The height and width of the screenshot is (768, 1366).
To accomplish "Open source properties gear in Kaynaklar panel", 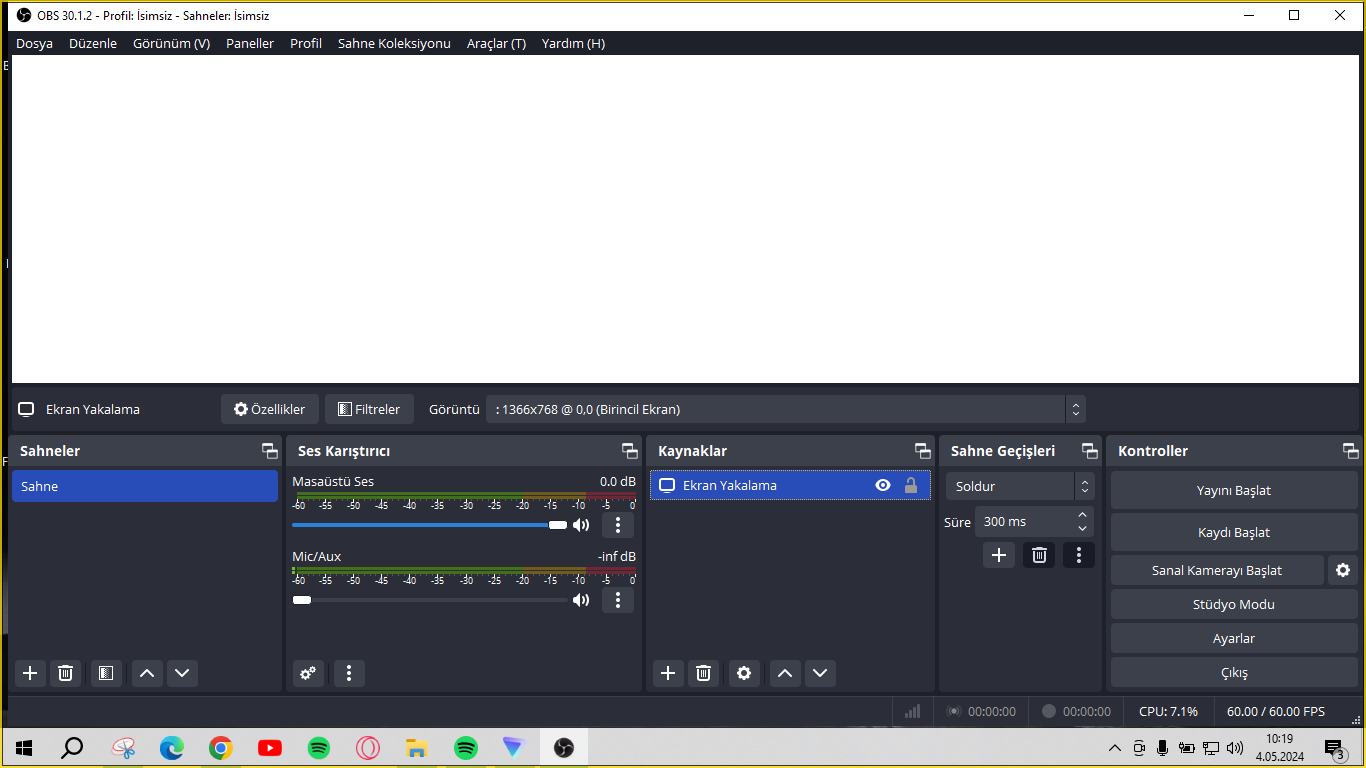I will click(x=744, y=673).
